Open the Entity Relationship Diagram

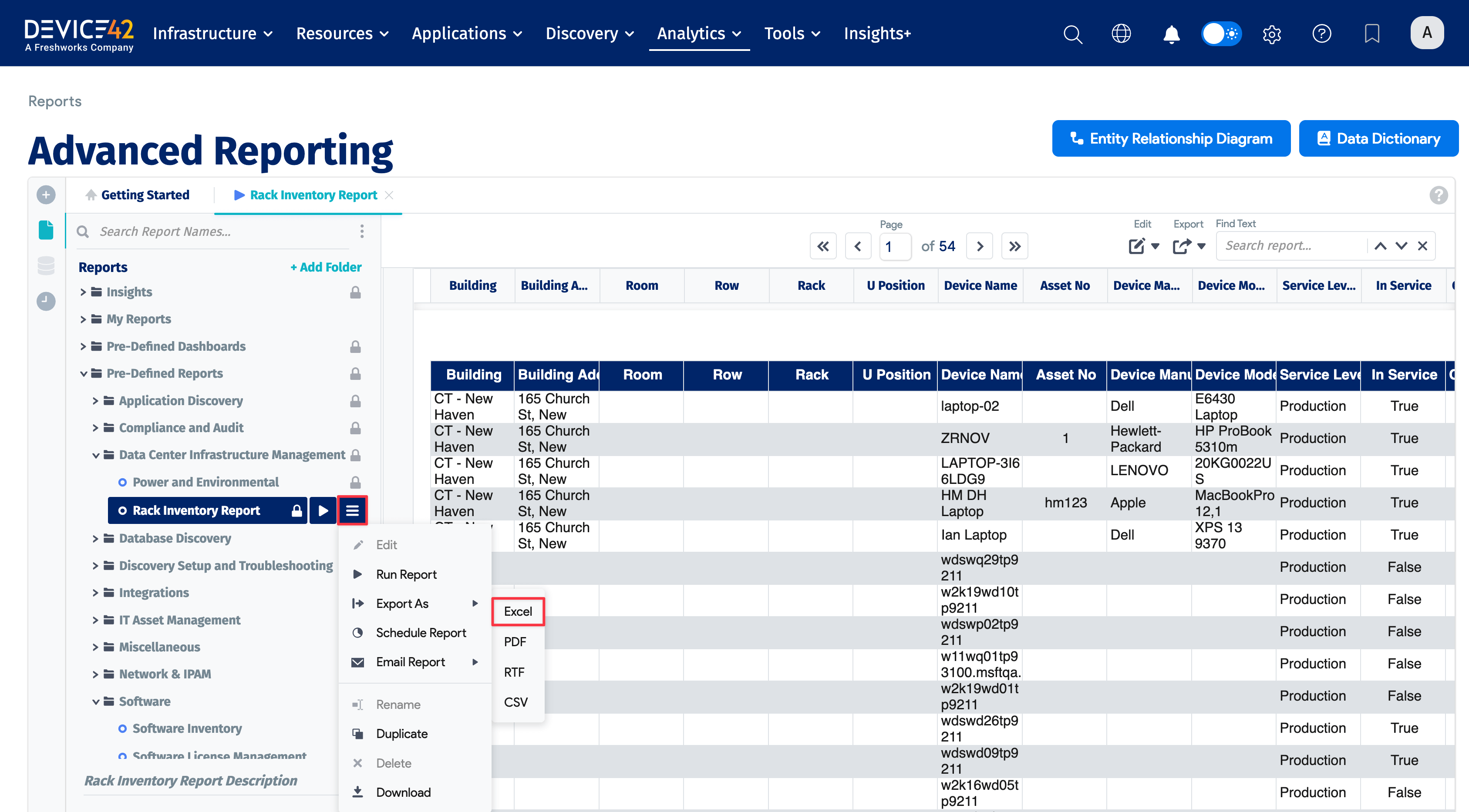tap(1171, 138)
